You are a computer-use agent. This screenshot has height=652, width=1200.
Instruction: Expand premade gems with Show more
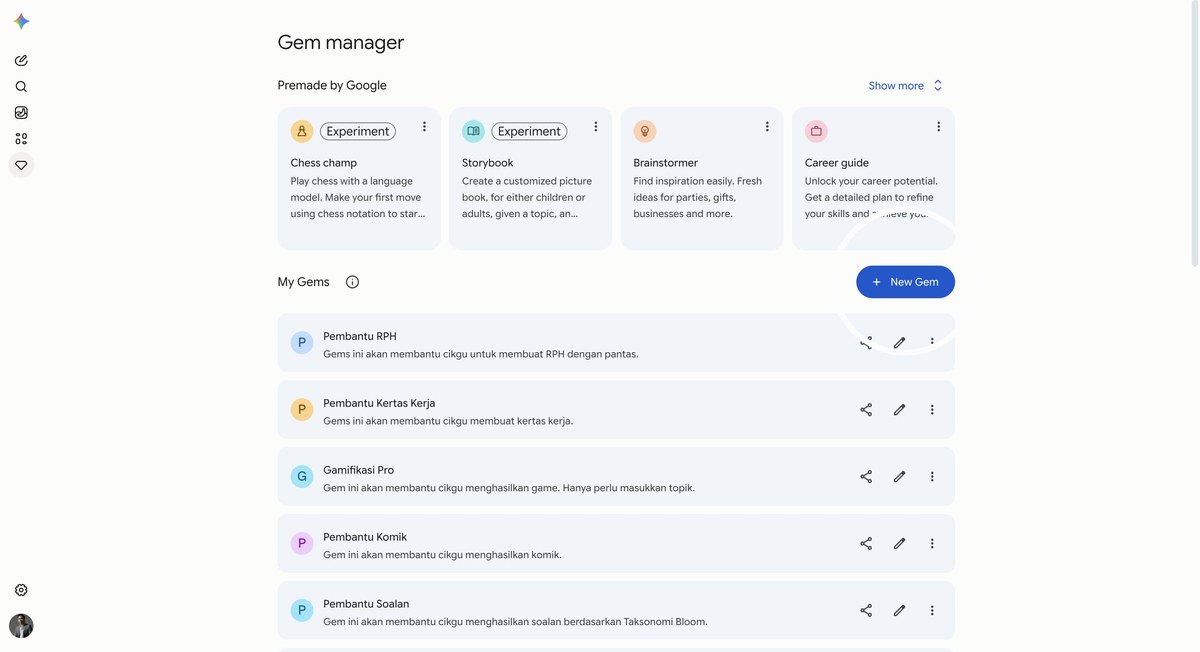(x=905, y=86)
